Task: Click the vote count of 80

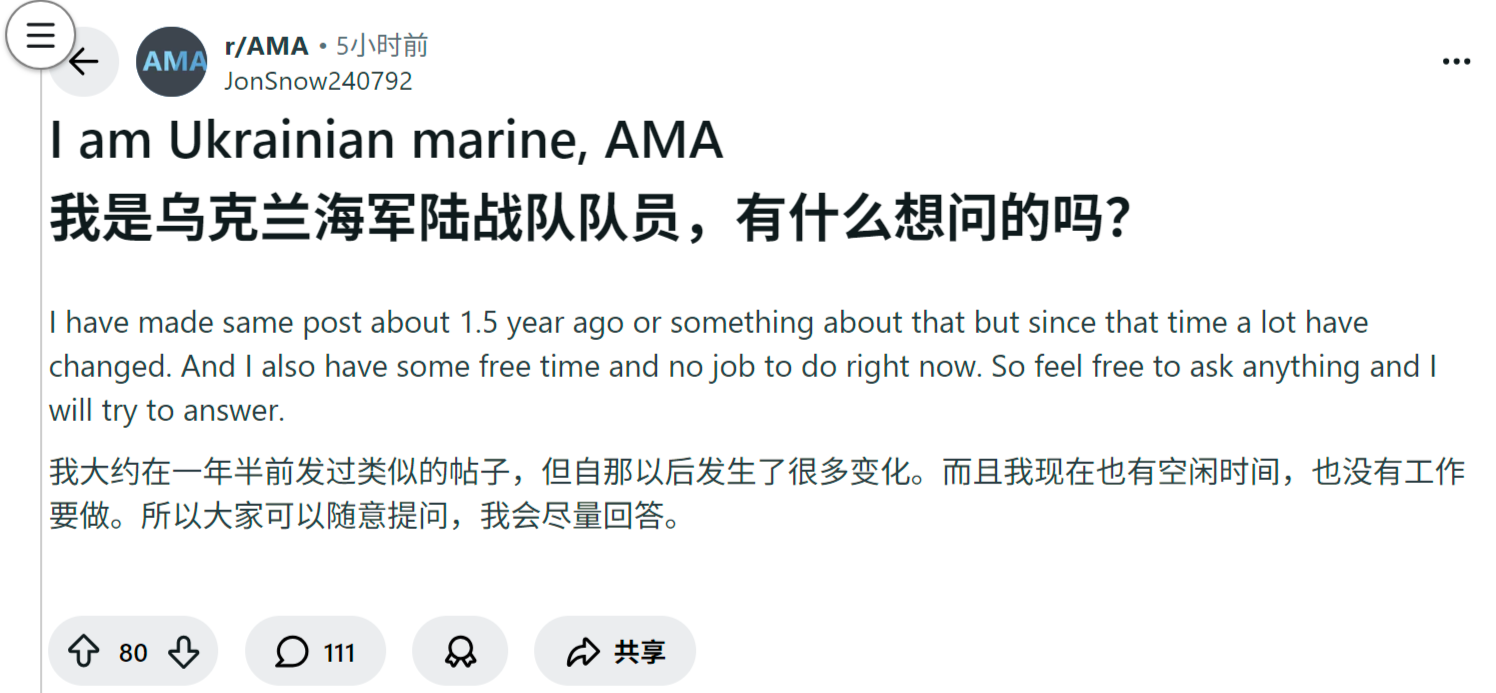Action: point(133,653)
